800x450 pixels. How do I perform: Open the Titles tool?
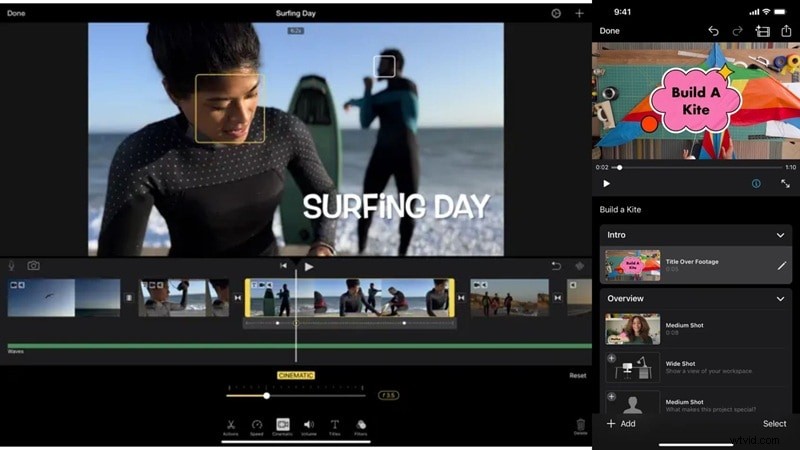click(335, 427)
